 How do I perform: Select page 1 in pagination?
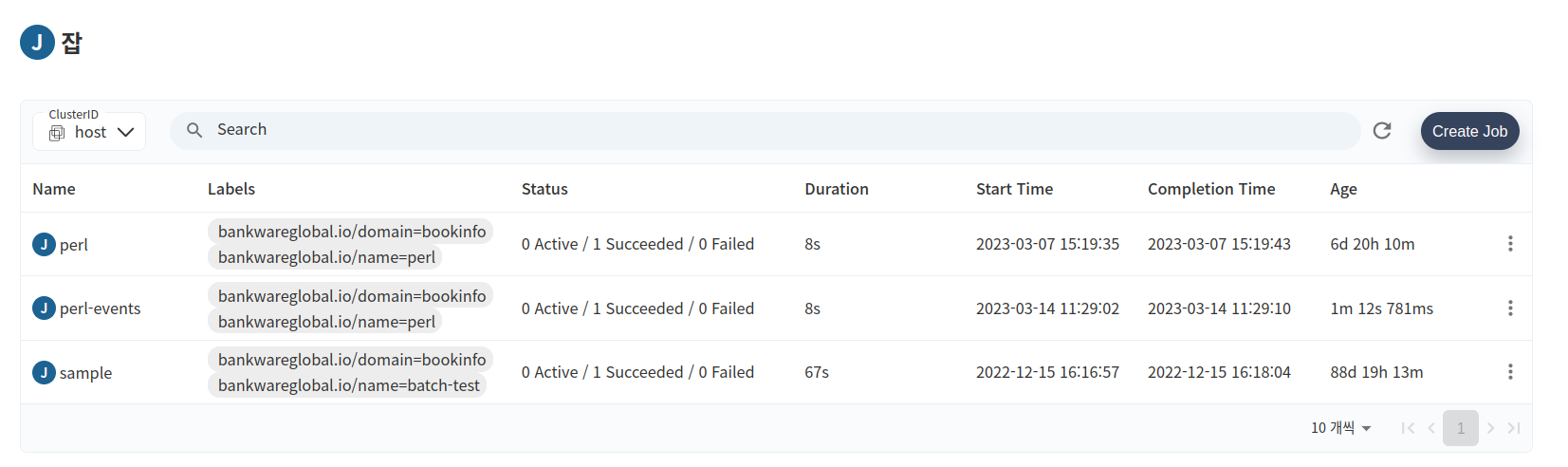pyautogui.click(x=1461, y=428)
